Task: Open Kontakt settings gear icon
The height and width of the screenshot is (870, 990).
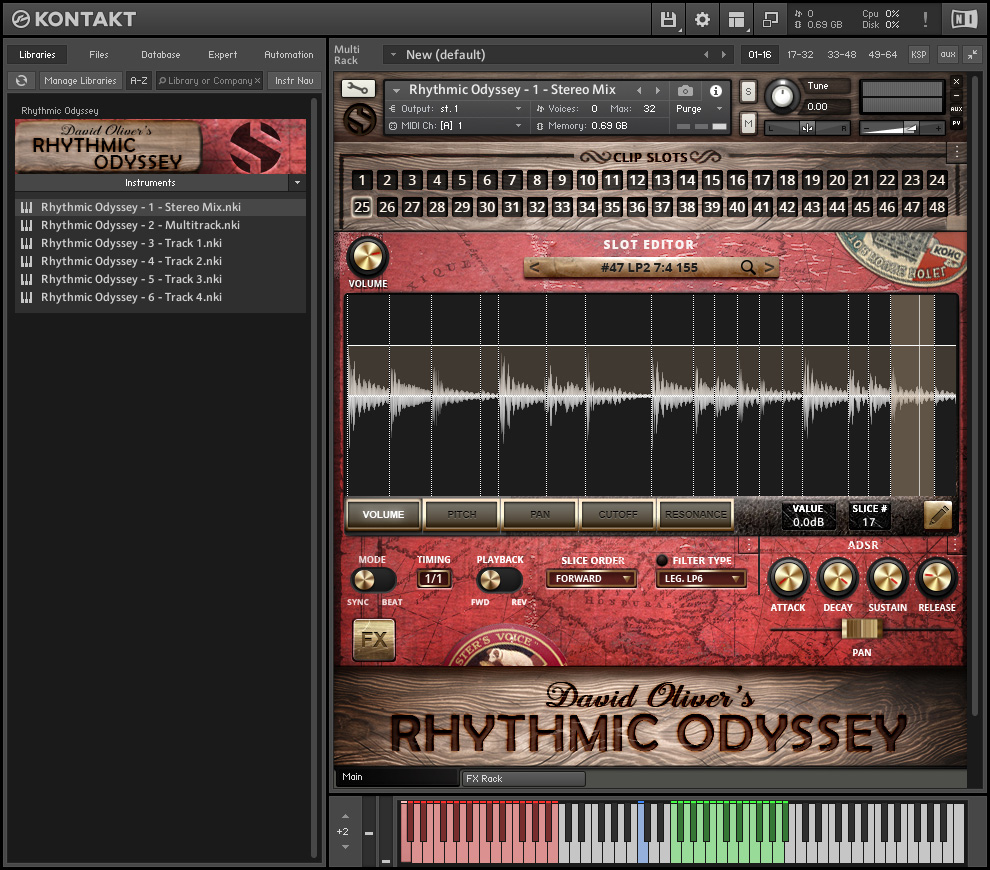Action: point(702,19)
